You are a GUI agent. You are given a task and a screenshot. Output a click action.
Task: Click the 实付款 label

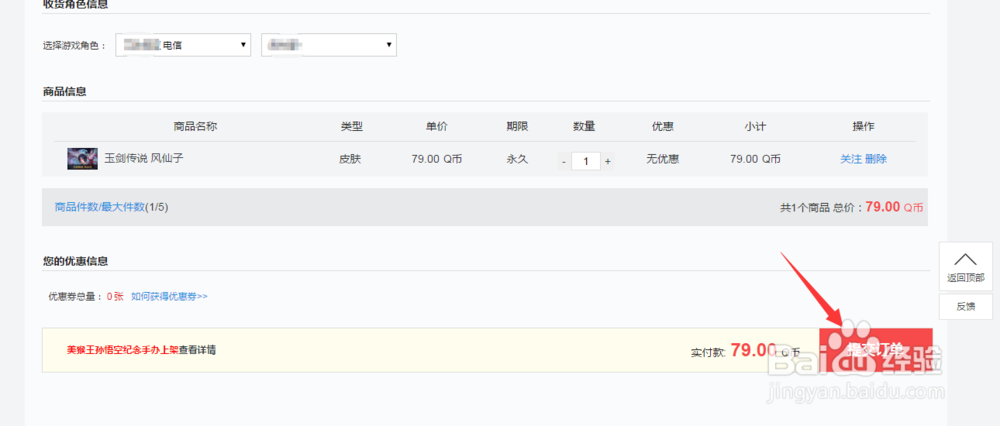tap(709, 352)
